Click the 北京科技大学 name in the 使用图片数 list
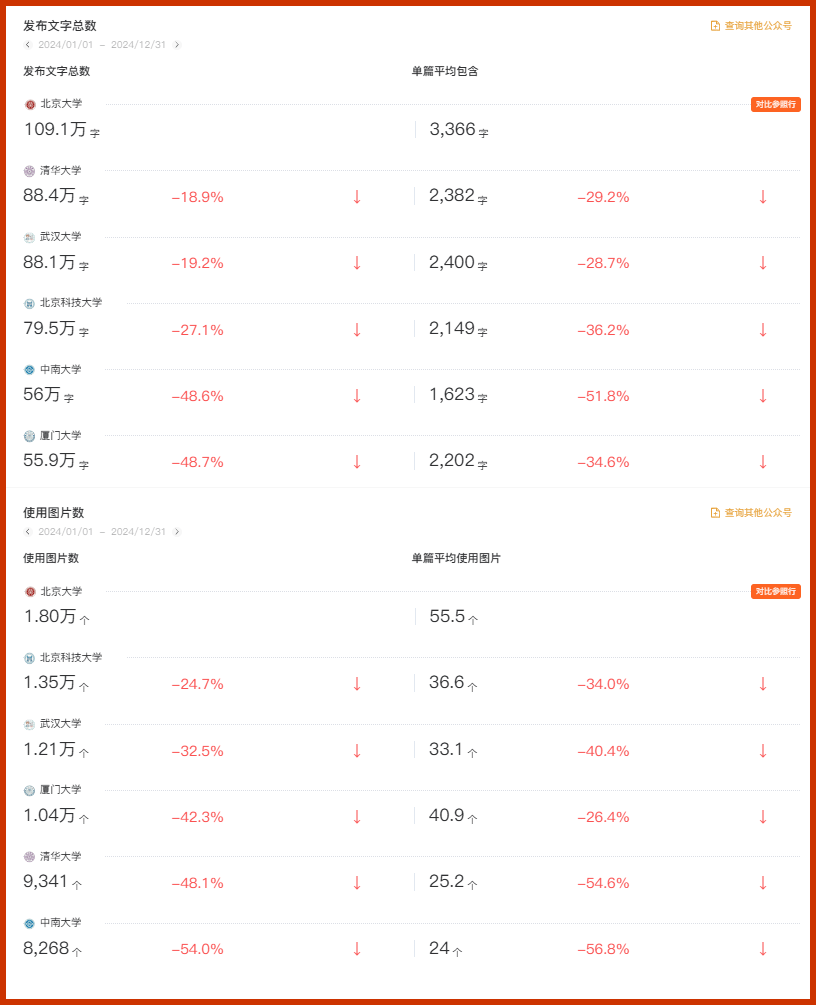The image size is (816, 1005). (71, 658)
